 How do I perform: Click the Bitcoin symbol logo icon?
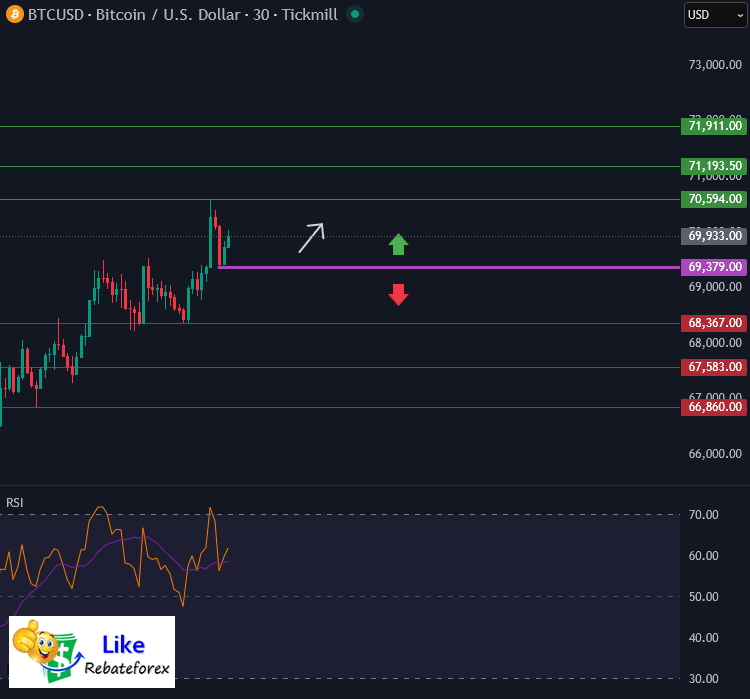[x=15, y=14]
